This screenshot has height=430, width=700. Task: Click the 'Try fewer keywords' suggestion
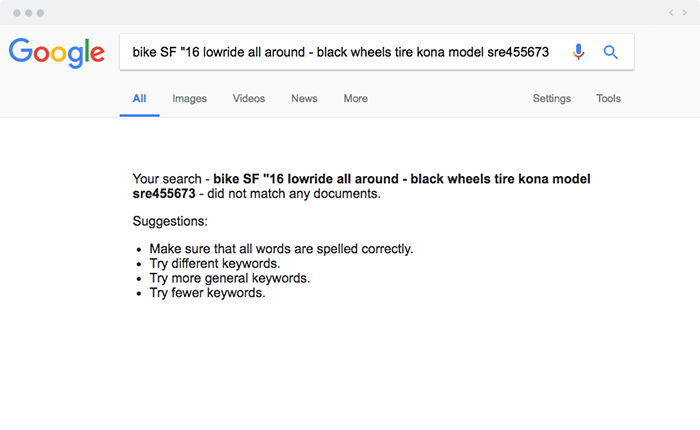[207, 293]
